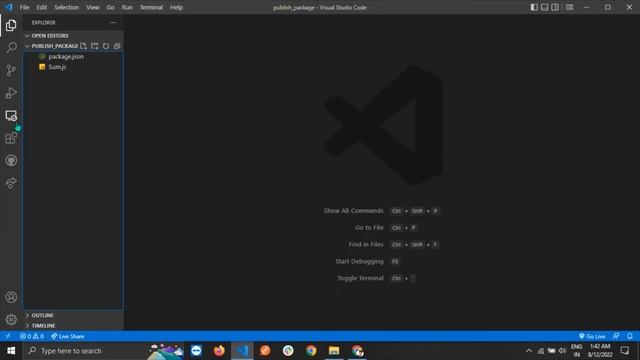Open the Run menu
This screenshot has width=640, height=360.
(127, 7)
